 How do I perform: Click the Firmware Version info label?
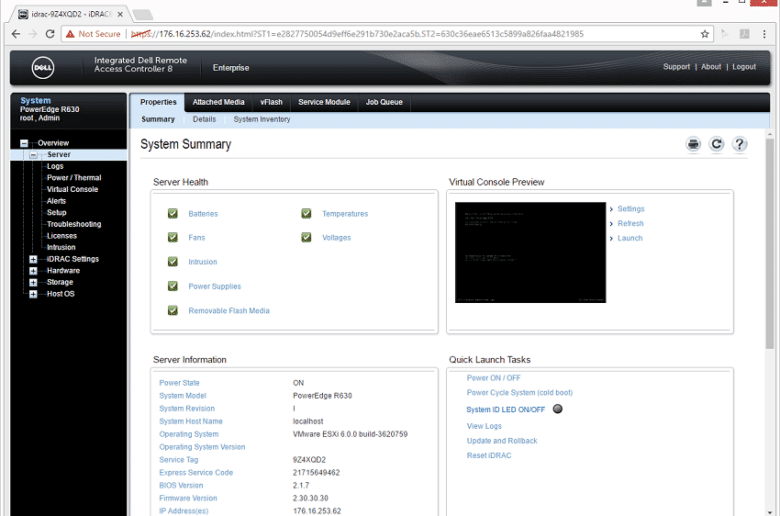pyautogui.click(x=188, y=498)
